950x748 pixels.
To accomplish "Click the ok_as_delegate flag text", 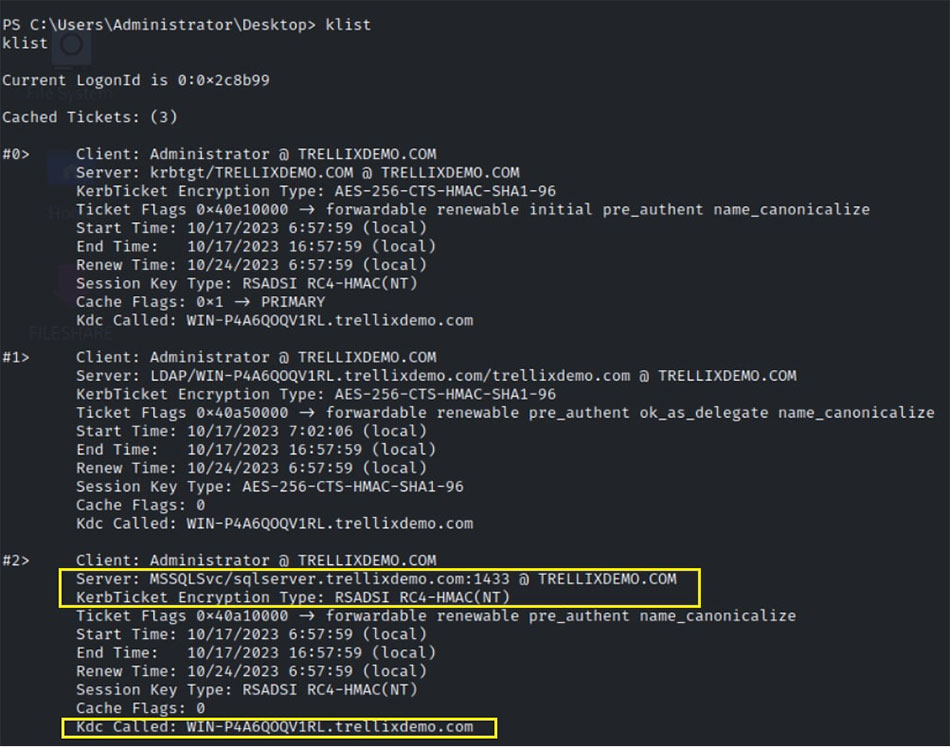I will pyautogui.click(x=704, y=413).
